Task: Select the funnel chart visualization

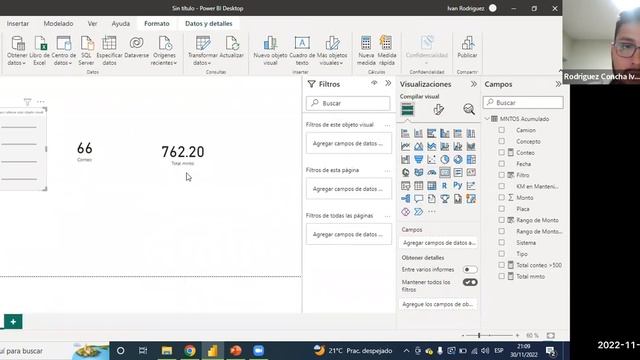Action: 418,159
